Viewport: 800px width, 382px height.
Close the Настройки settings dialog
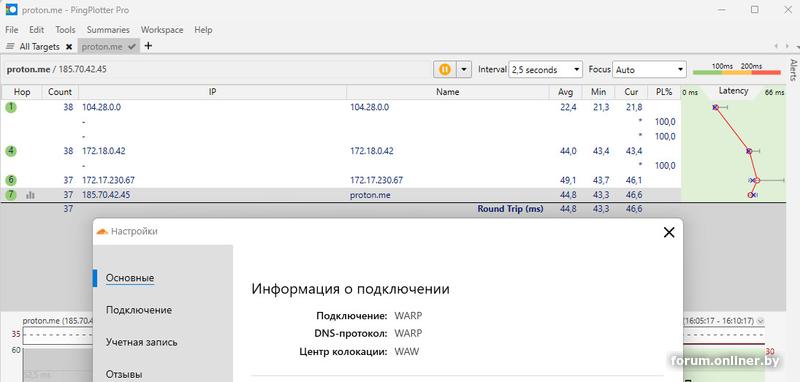pos(668,233)
